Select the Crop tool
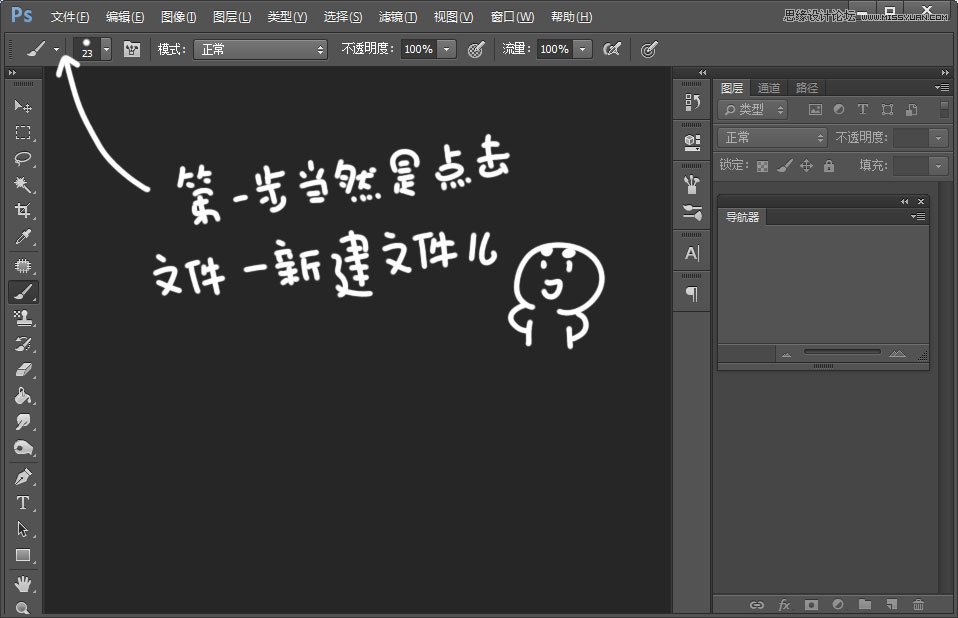 (23, 211)
